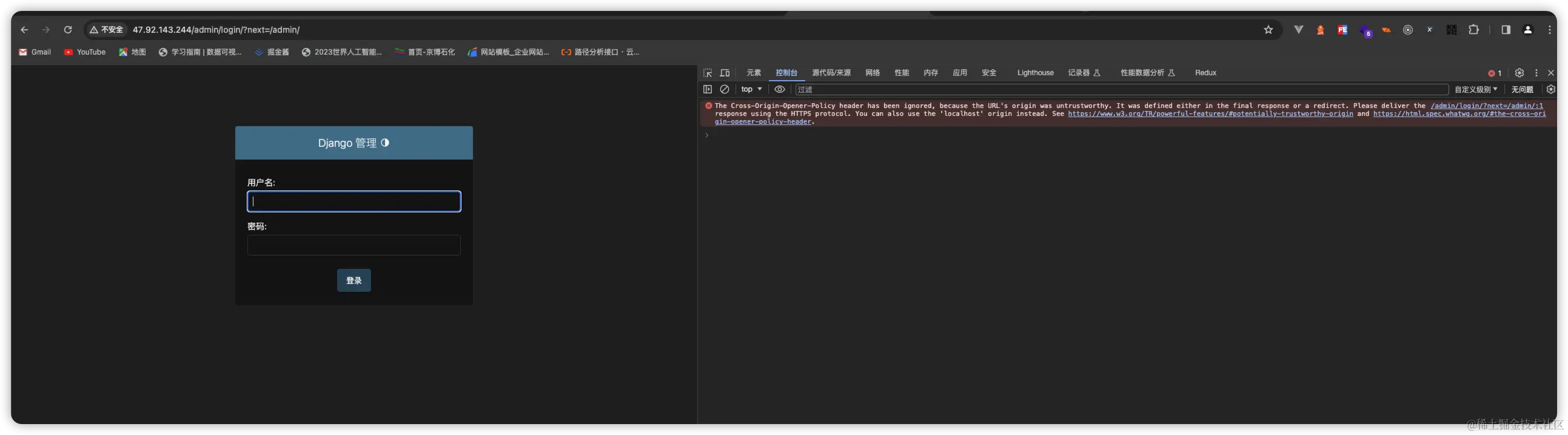Clear the console with the ban icon
The image size is (1568, 435).
pyautogui.click(x=725, y=90)
